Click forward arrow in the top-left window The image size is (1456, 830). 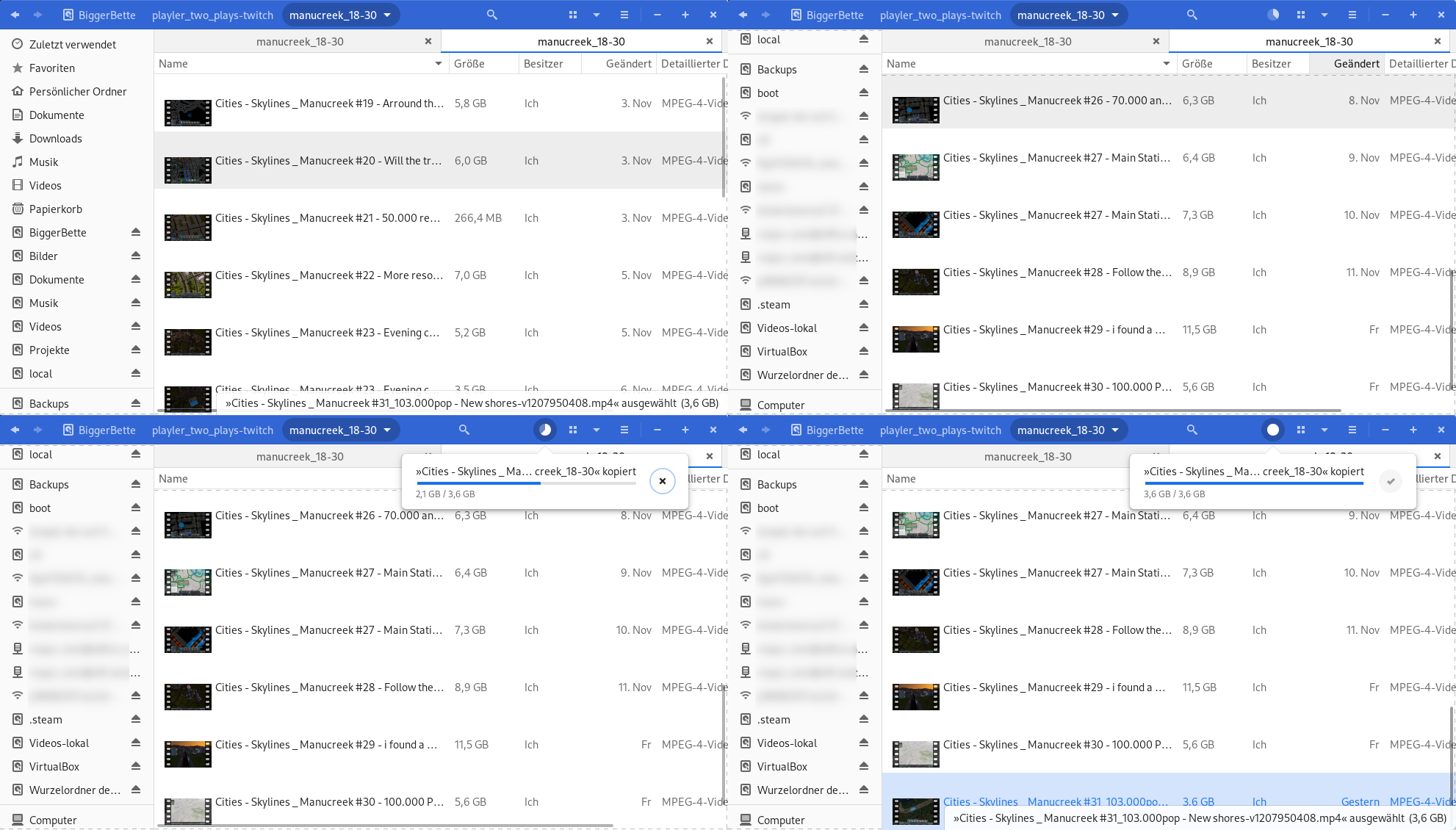[38, 15]
